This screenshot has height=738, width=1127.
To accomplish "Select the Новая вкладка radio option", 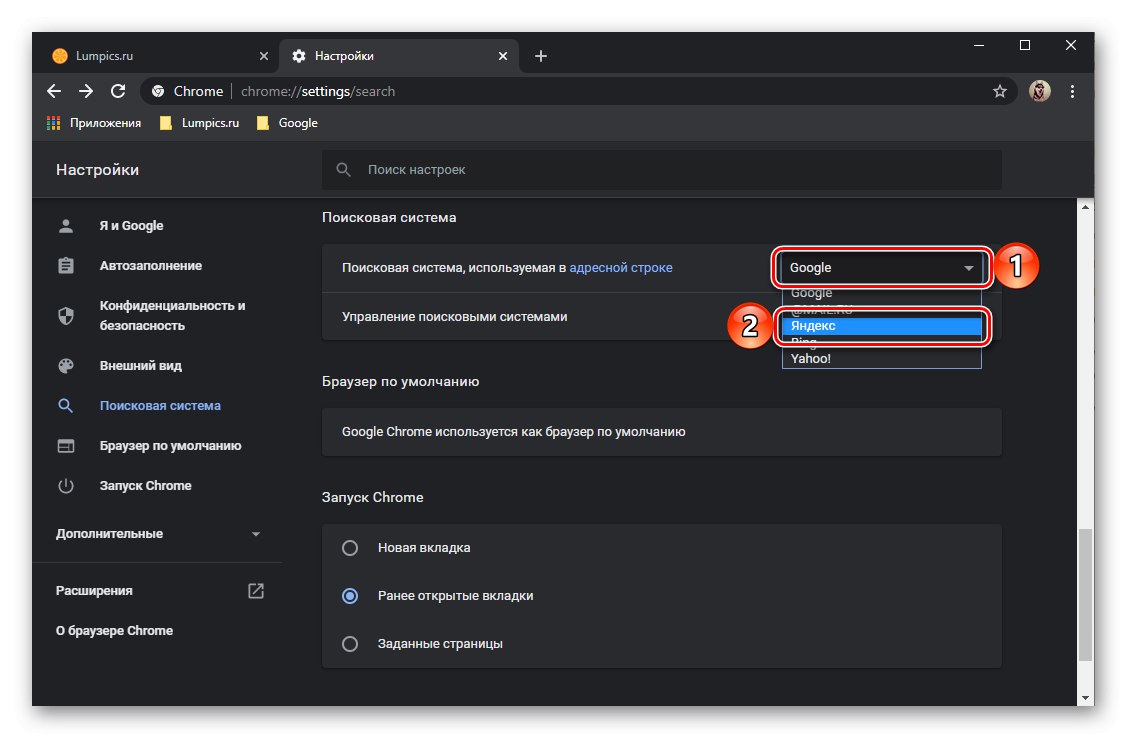I will click(x=350, y=548).
